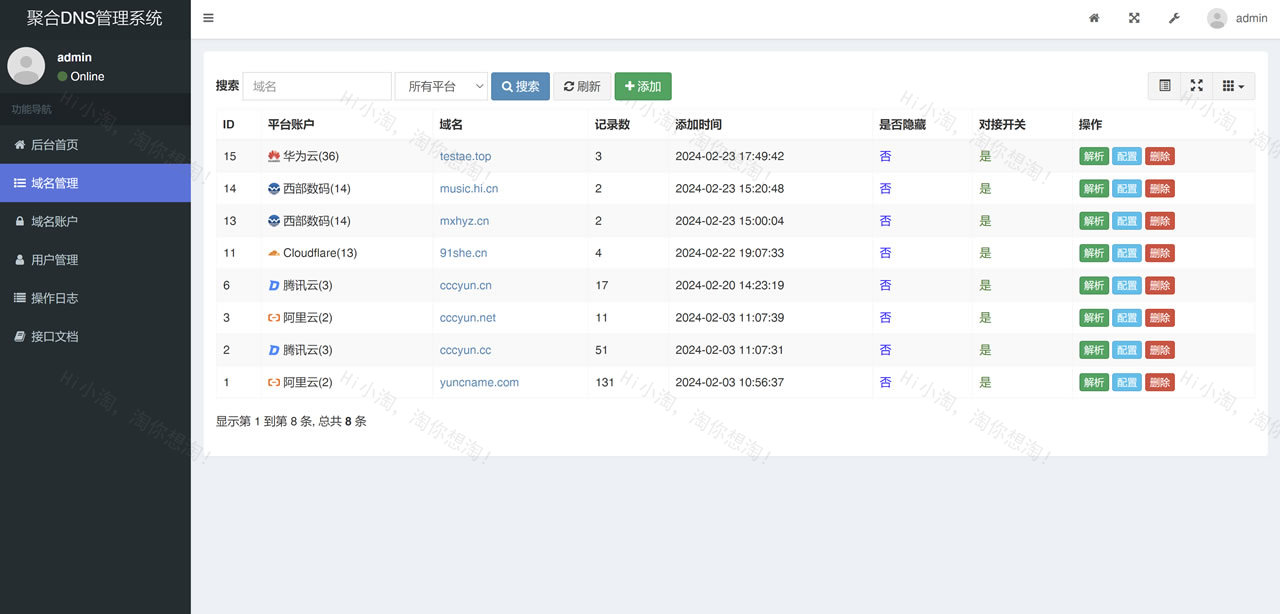The width and height of the screenshot is (1280, 614).
Task: Click the green 添加 button
Action: (x=643, y=86)
